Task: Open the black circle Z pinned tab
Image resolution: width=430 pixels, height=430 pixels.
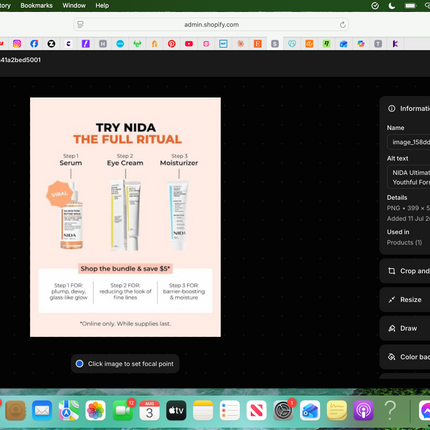Action: [51, 44]
